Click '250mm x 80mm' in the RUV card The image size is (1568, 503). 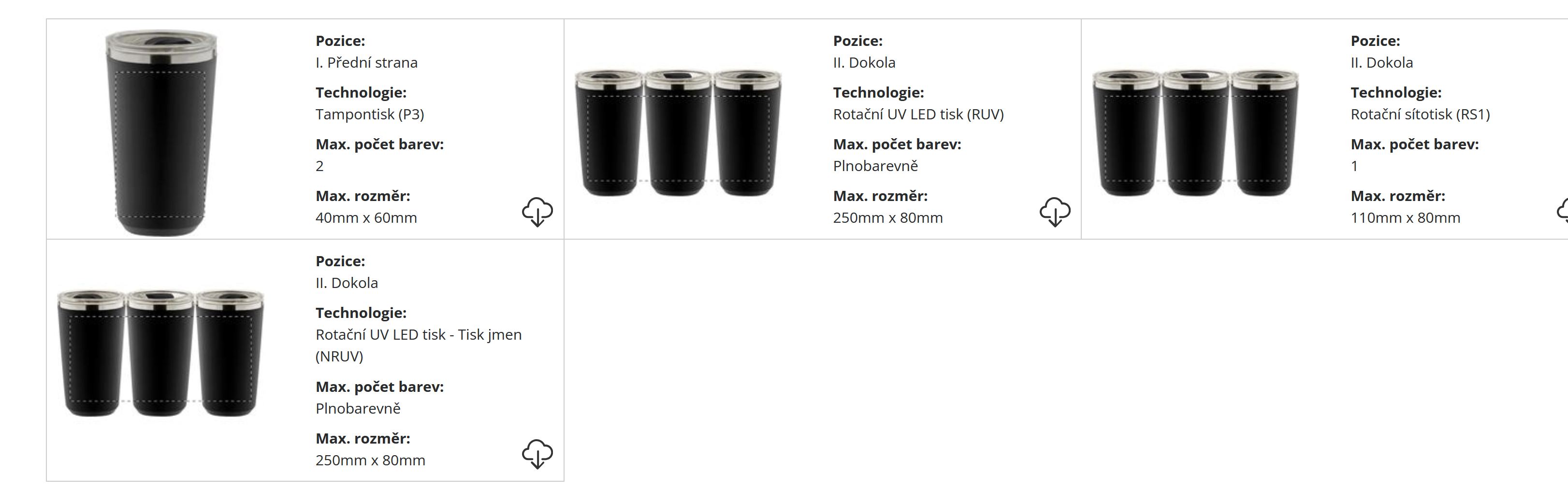coord(887,218)
